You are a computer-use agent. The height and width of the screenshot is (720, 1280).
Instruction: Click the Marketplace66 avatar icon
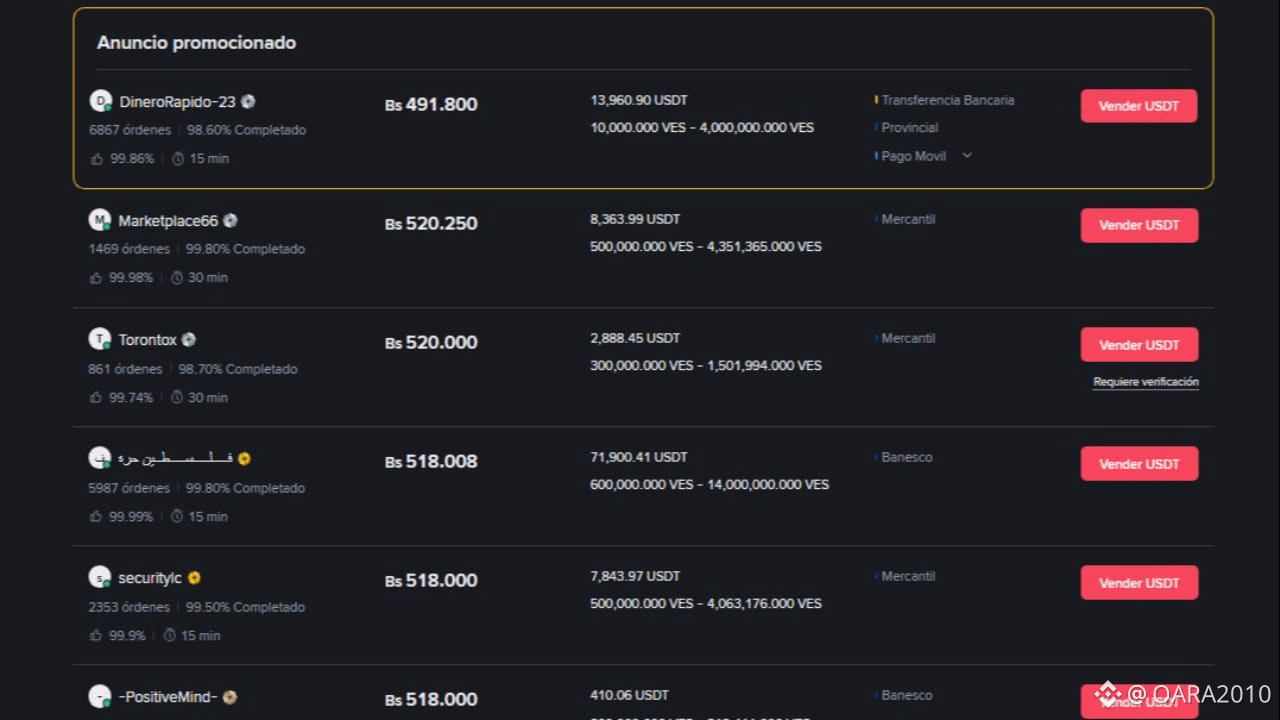click(x=99, y=221)
